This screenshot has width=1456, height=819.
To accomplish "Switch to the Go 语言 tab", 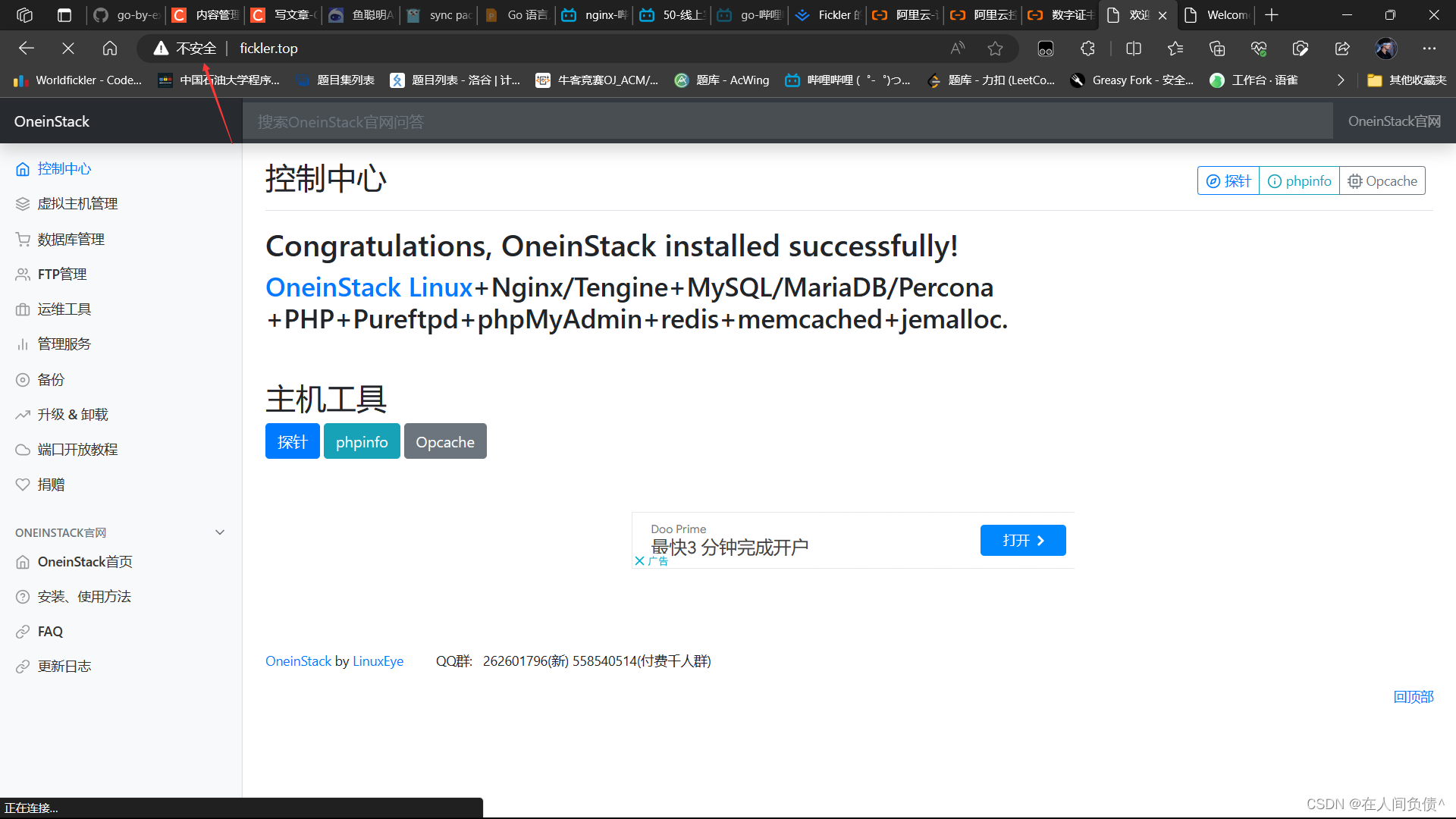I will click(x=518, y=15).
